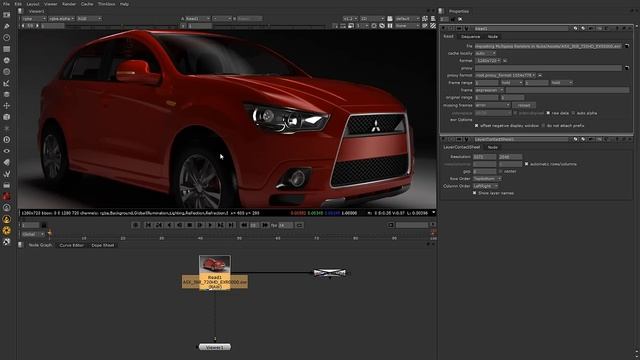Open the Image nodes toolbar icon
Screen dimensions: 640x360
click(x=7, y=15)
